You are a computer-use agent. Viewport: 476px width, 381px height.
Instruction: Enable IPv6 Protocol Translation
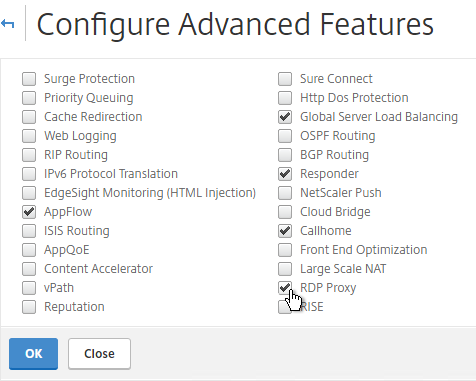(x=29, y=174)
